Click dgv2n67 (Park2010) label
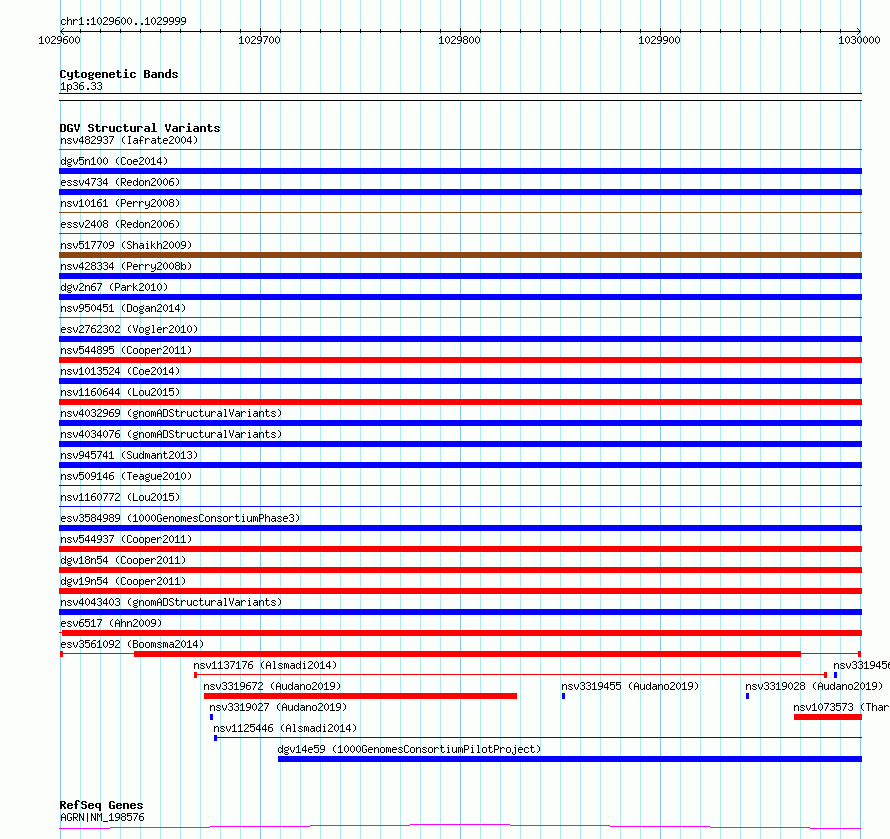The height and width of the screenshot is (839, 890). coord(114,287)
